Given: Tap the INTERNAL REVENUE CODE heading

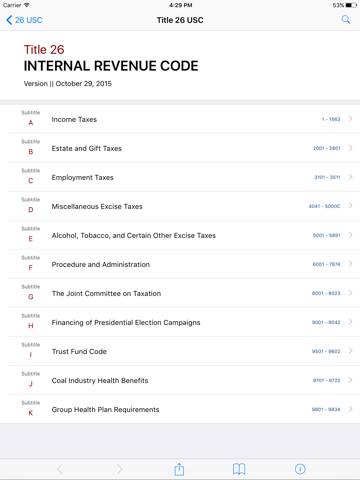Looking at the screenshot, I should (x=111, y=66).
